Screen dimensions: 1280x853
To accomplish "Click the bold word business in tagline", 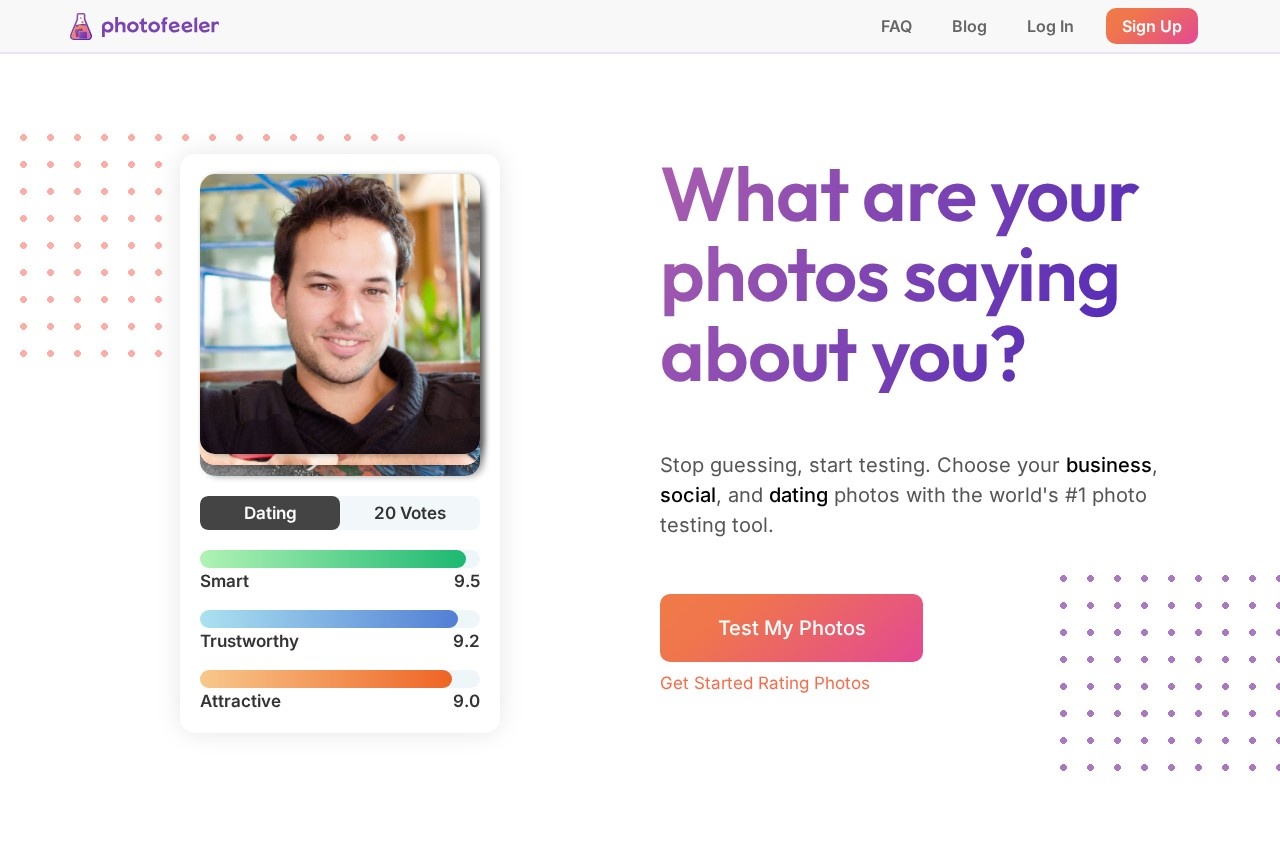I will [1108, 465].
